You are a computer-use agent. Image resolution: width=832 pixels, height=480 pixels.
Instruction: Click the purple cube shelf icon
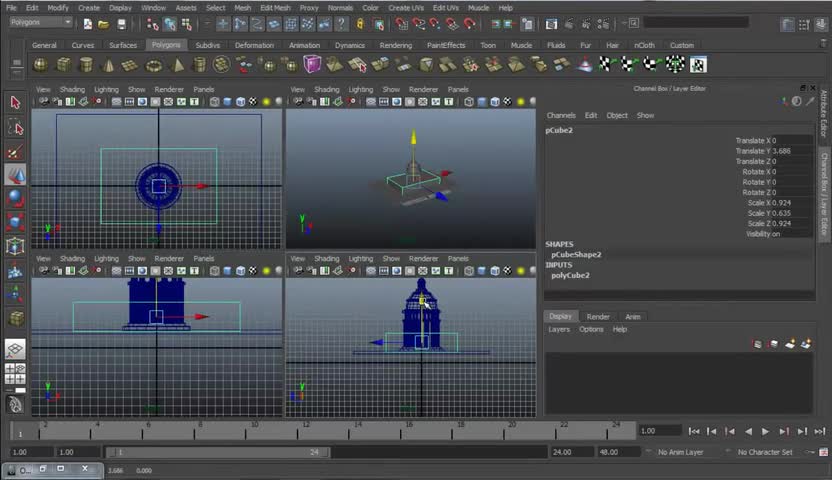pyautogui.click(x=313, y=65)
